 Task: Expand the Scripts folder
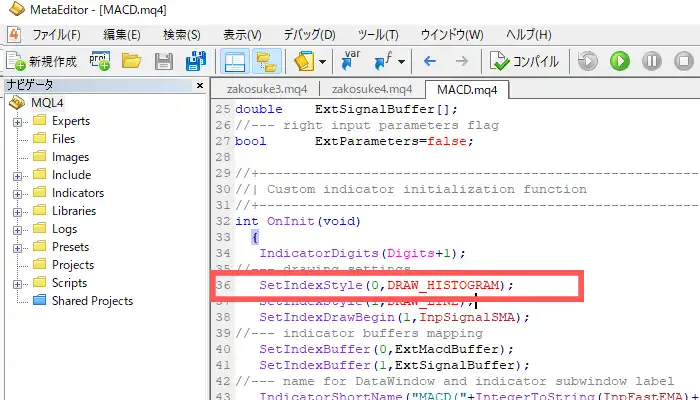17,284
